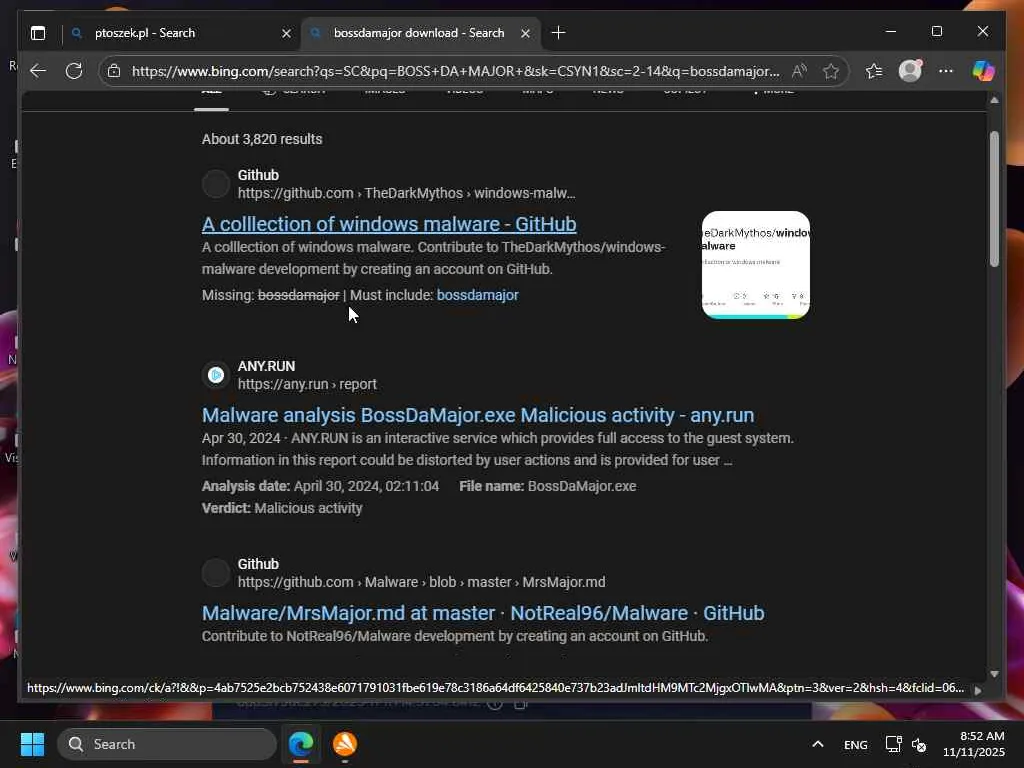Click the page scrollbar down arrow

coord(994,674)
